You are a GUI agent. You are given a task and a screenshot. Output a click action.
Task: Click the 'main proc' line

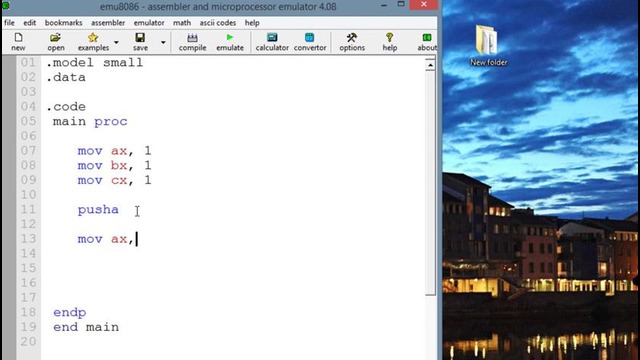[x=90, y=121]
